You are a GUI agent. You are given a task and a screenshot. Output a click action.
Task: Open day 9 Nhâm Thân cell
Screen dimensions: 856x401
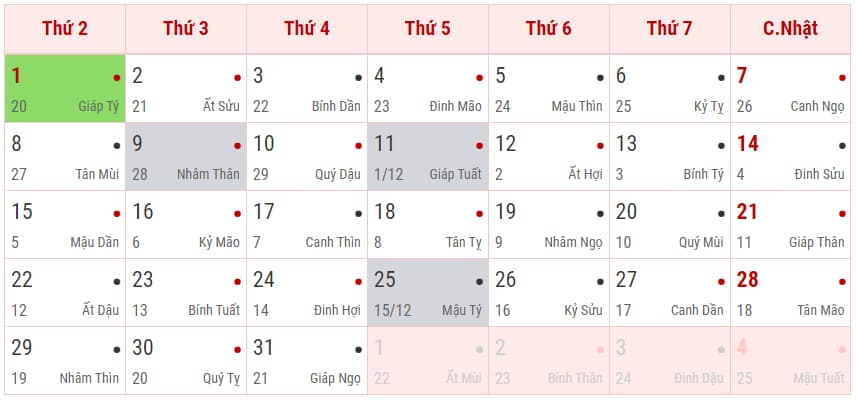[186, 157]
